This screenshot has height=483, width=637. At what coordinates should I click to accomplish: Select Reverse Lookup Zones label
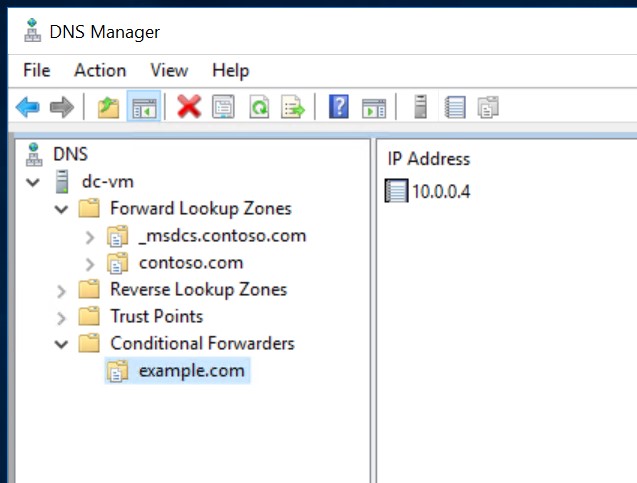(x=199, y=290)
